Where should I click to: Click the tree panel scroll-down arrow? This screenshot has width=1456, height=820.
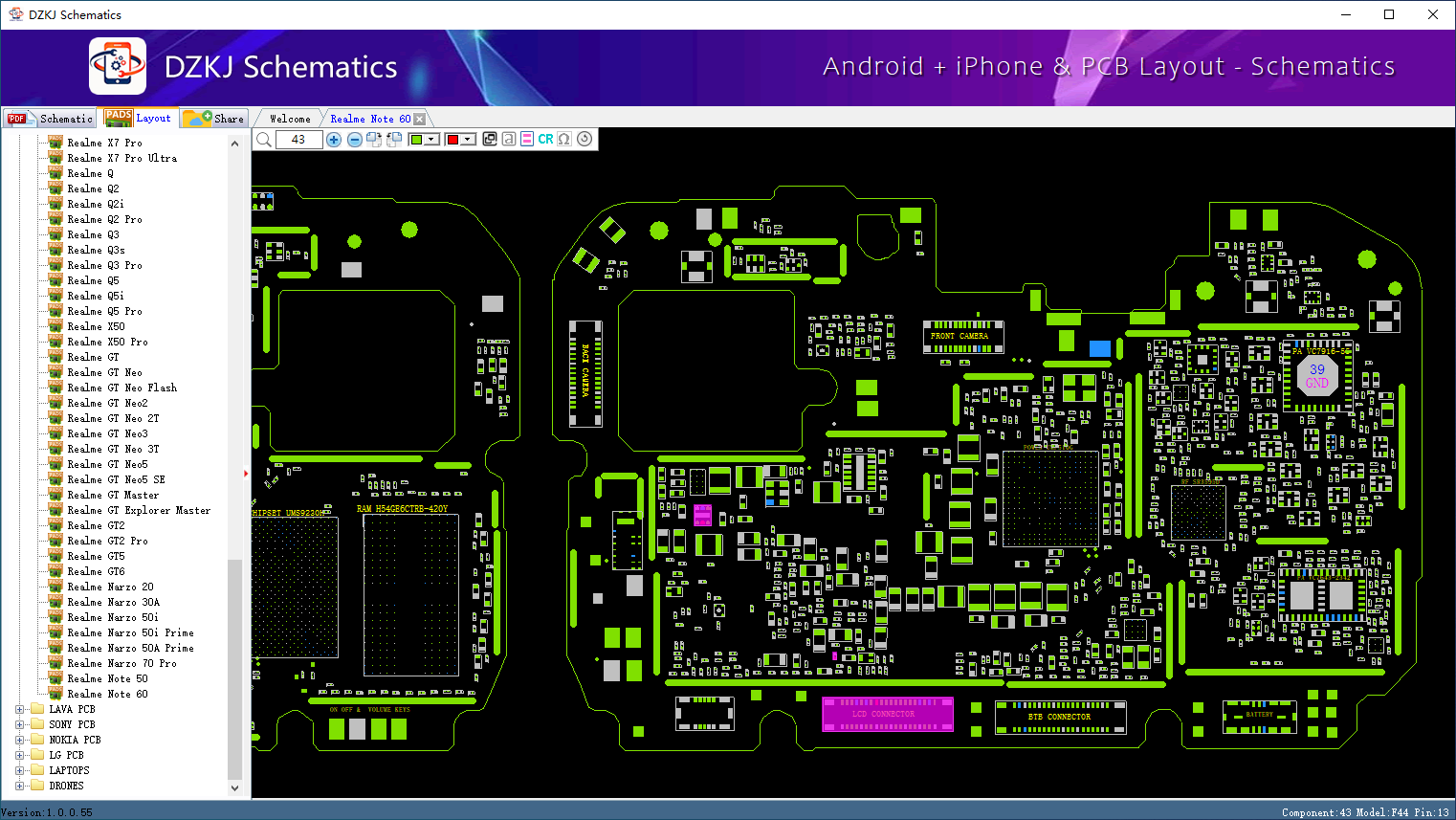point(234,788)
